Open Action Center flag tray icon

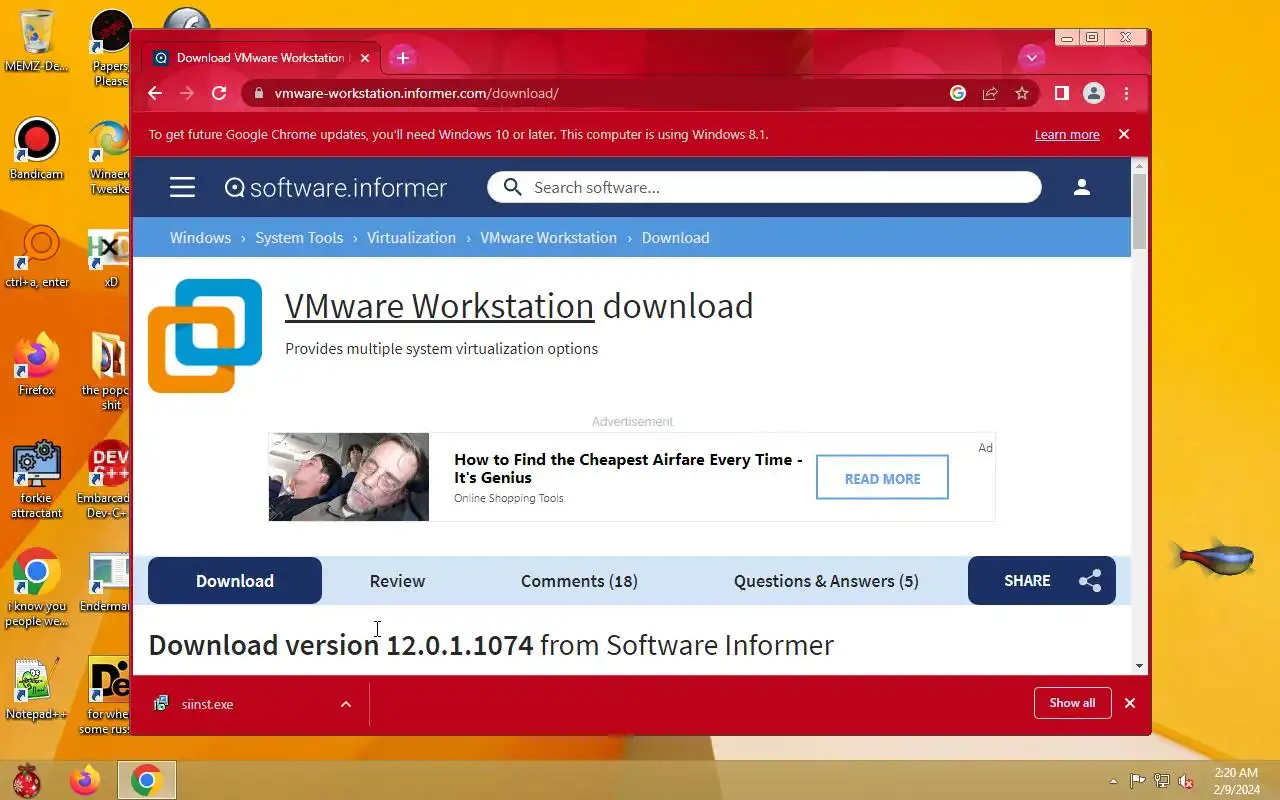click(1138, 781)
